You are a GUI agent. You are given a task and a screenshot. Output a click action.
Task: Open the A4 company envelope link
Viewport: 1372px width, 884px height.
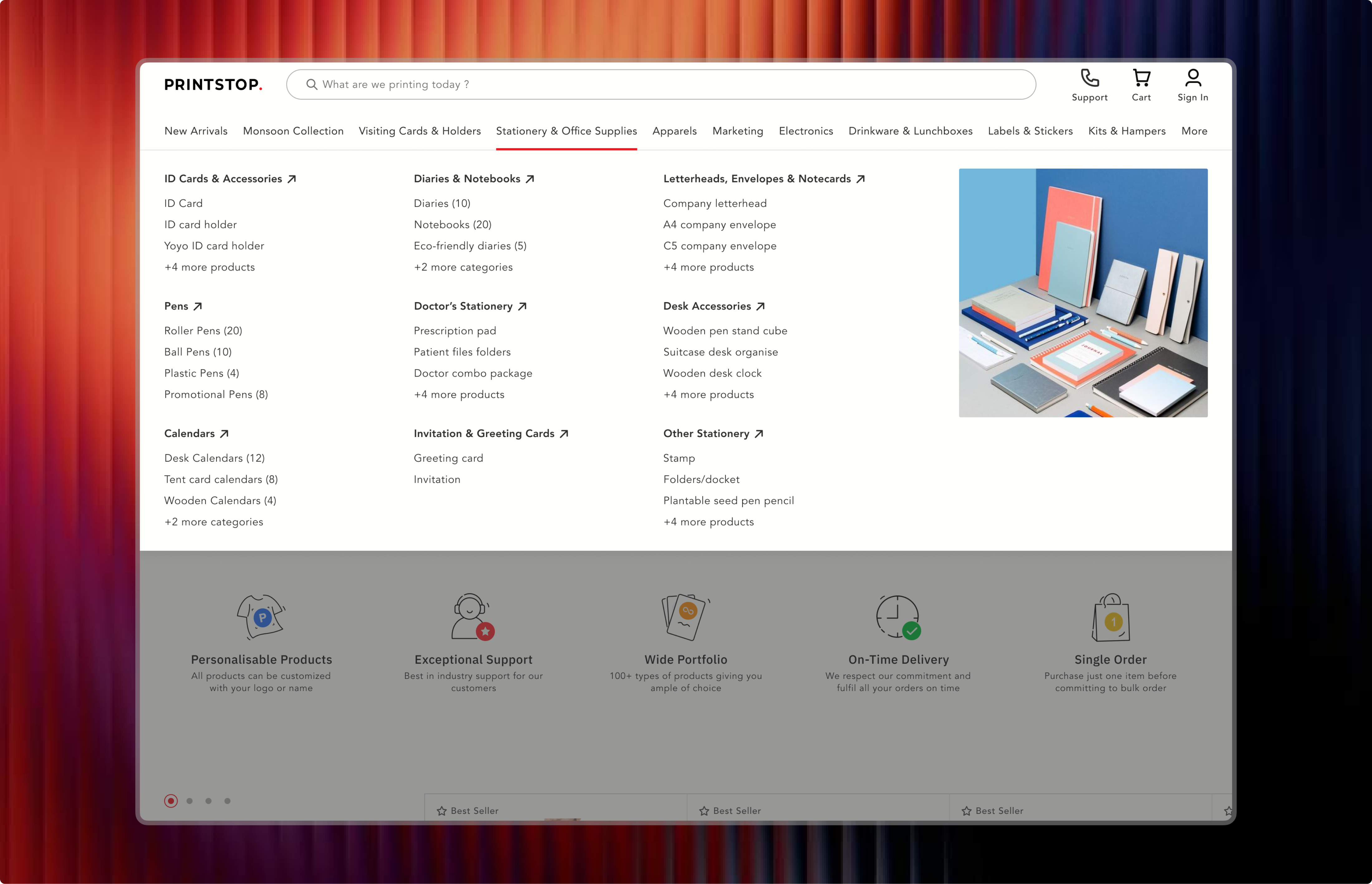tap(720, 225)
